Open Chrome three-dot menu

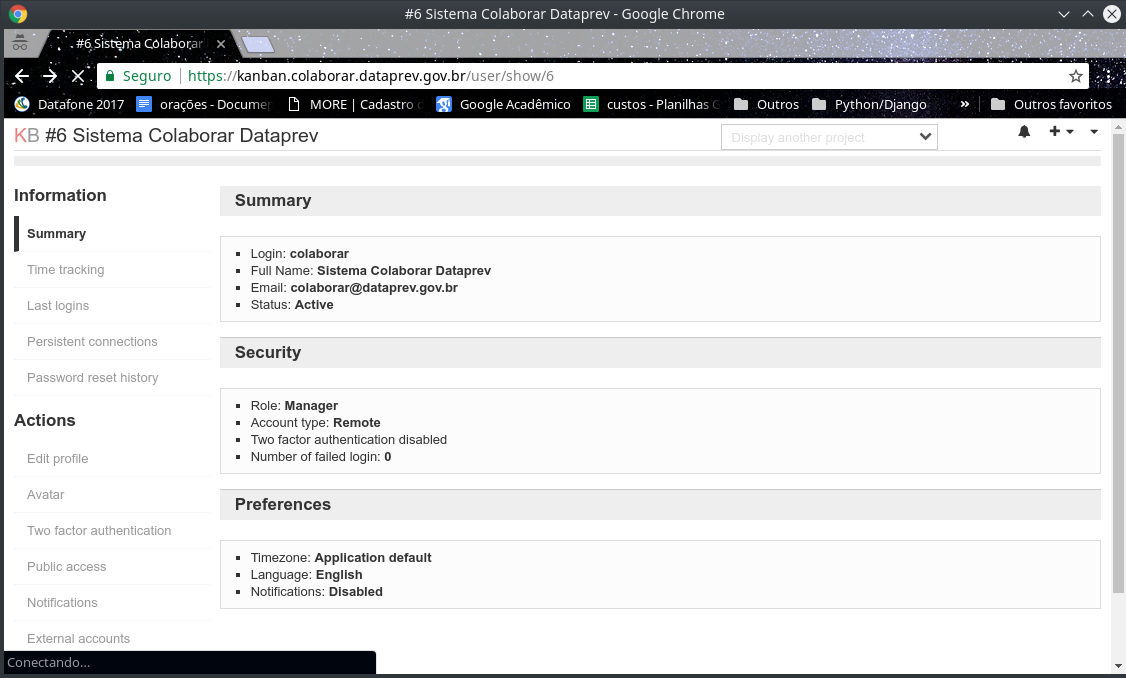point(1109,76)
